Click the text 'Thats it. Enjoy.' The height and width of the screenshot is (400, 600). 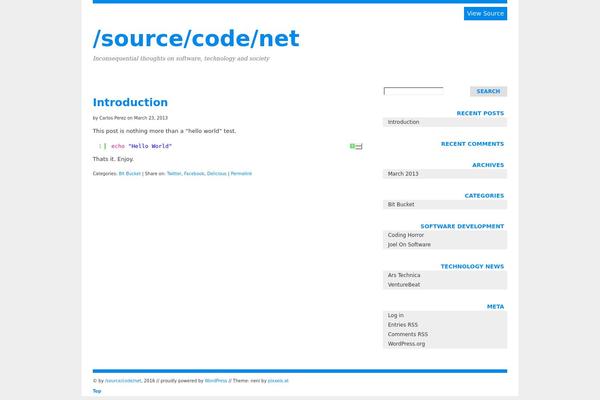(x=113, y=159)
